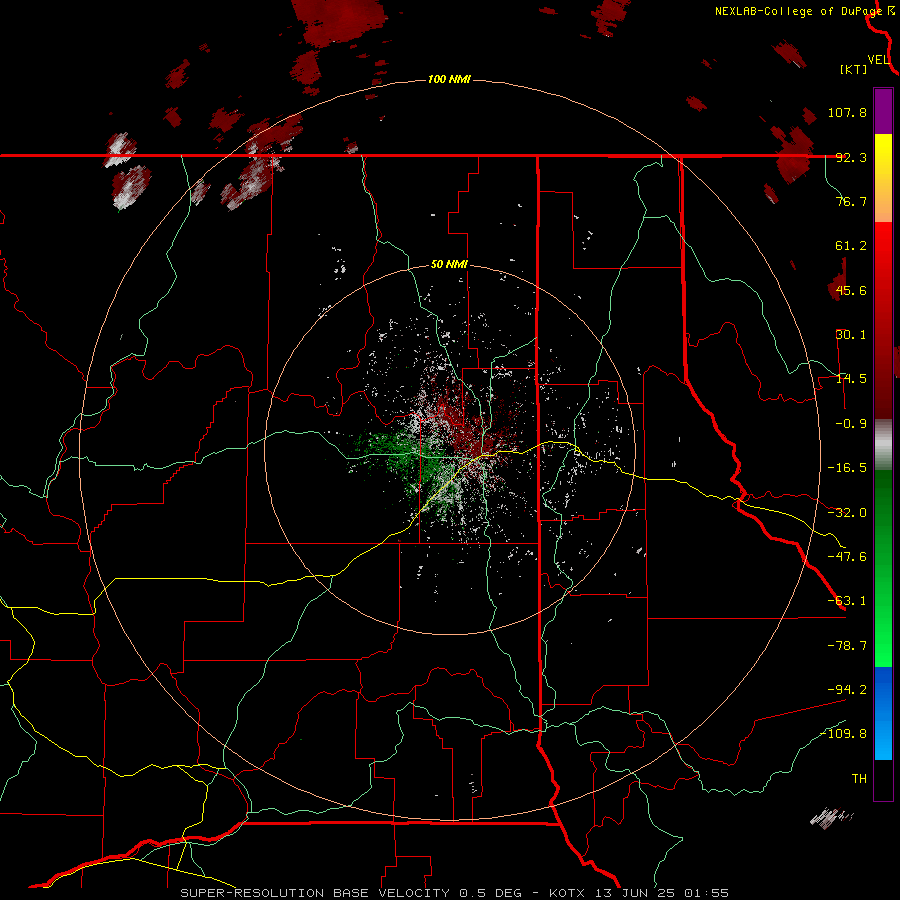The height and width of the screenshot is (900, 900).
Task: Click the 61.2 velocity scale value
Action: click(x=851, y=246)
